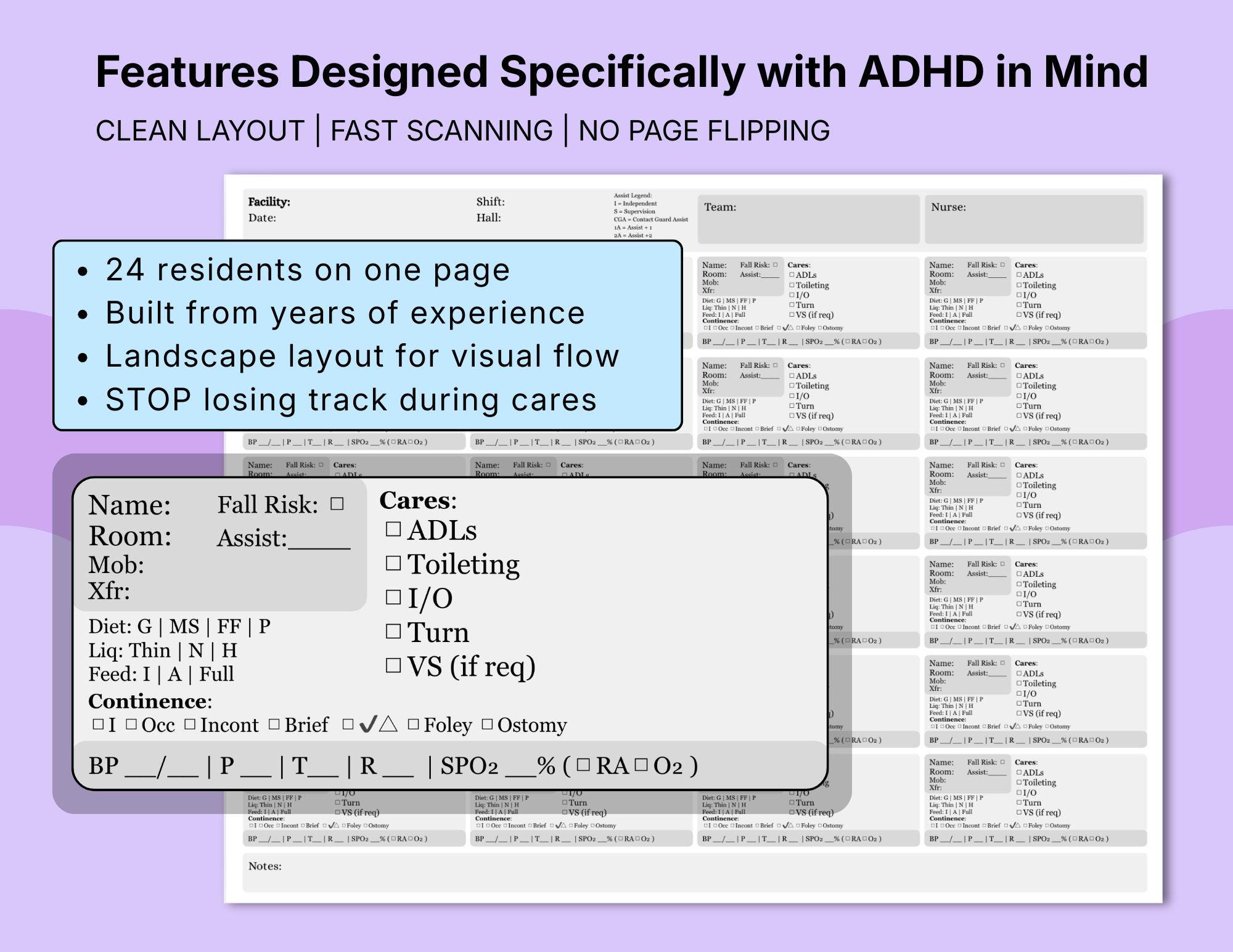Click the 'Feed: I | A | Full' line in enlarged card
Viewport: 1233px width, 952px height.
pyautogui.click(x=161, y=673)
